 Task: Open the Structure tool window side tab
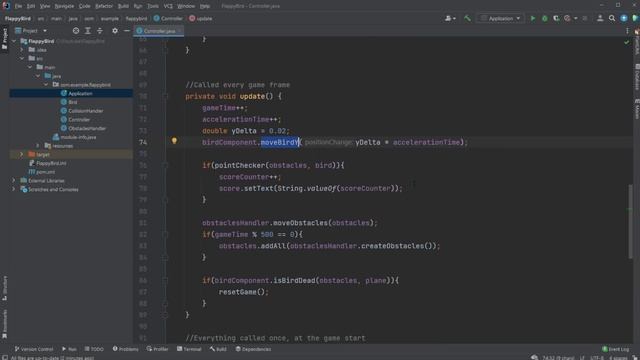(4, 288)
